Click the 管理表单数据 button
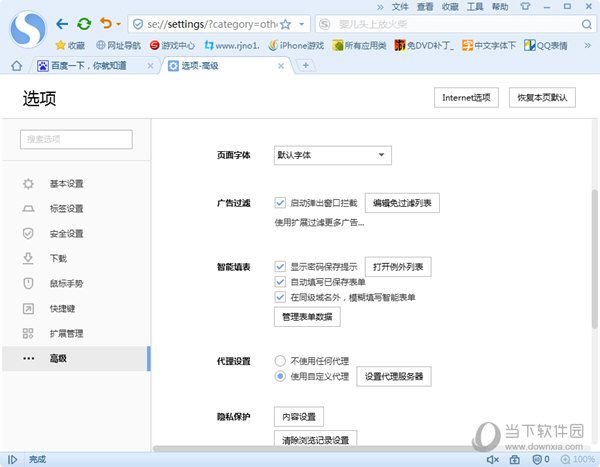 pyautogui.click(x=307, y=317)
